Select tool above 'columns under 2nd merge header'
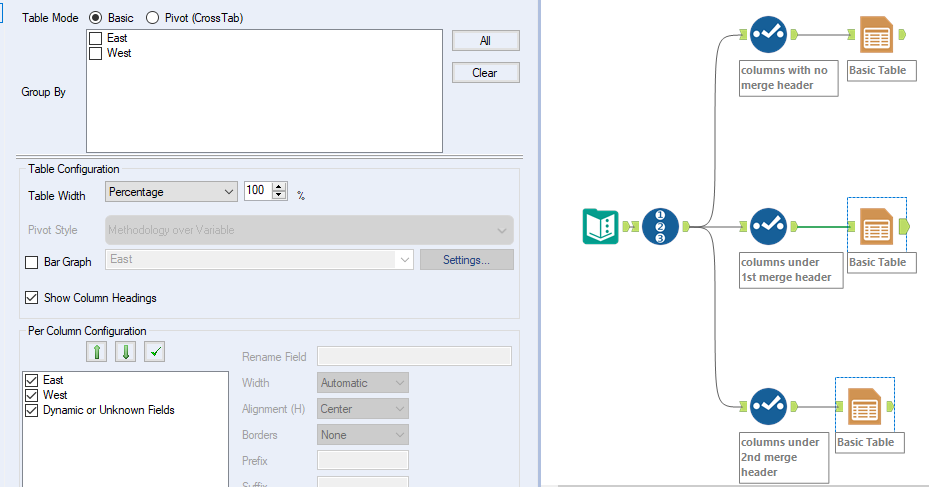Screen dimensions: 929x487 (768, 406)
